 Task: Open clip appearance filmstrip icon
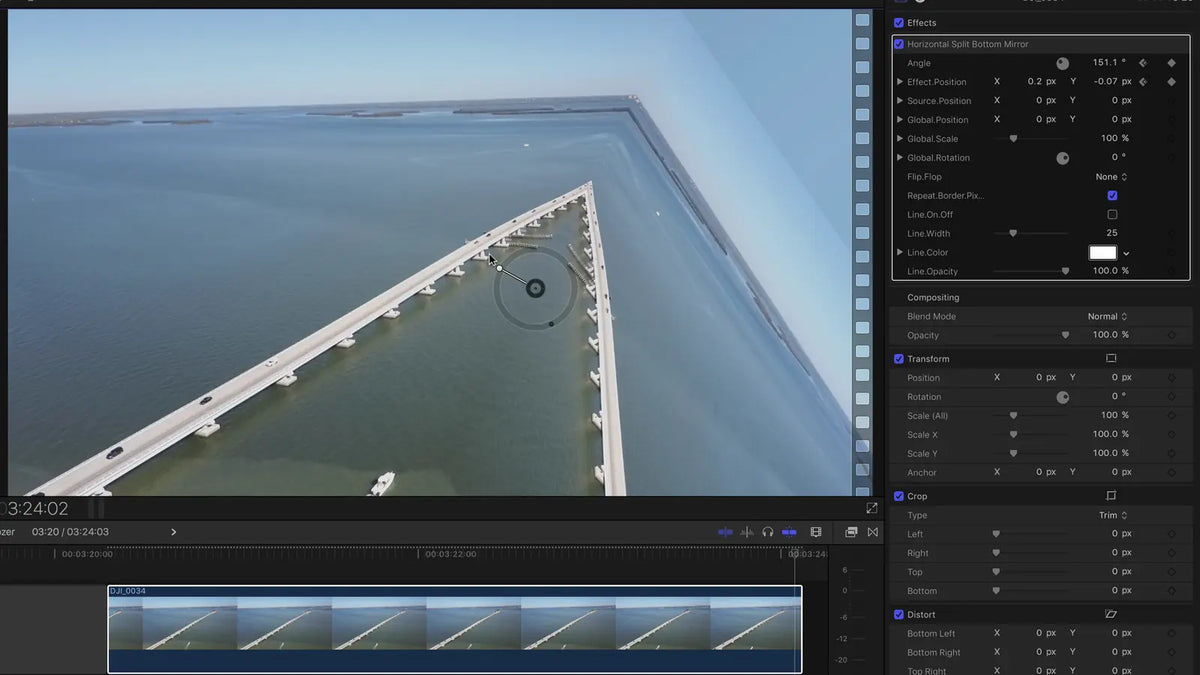[x=816, y=532]
